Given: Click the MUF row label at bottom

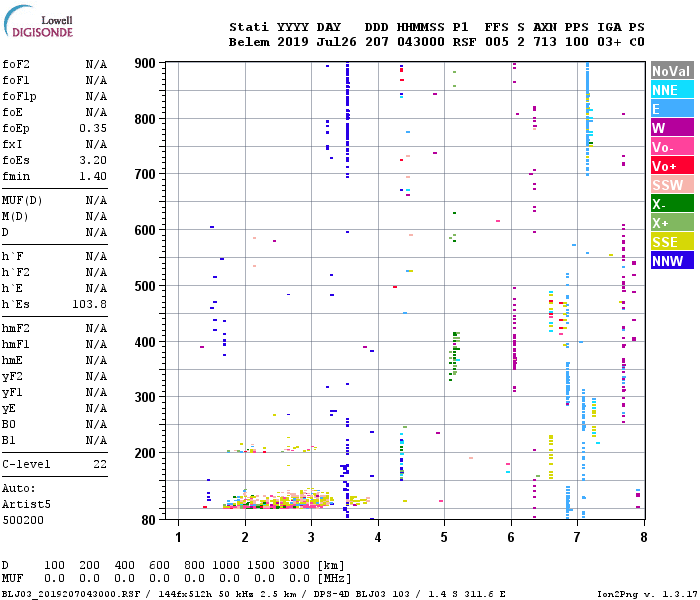Looking at the screenshot, I should 12,578.
